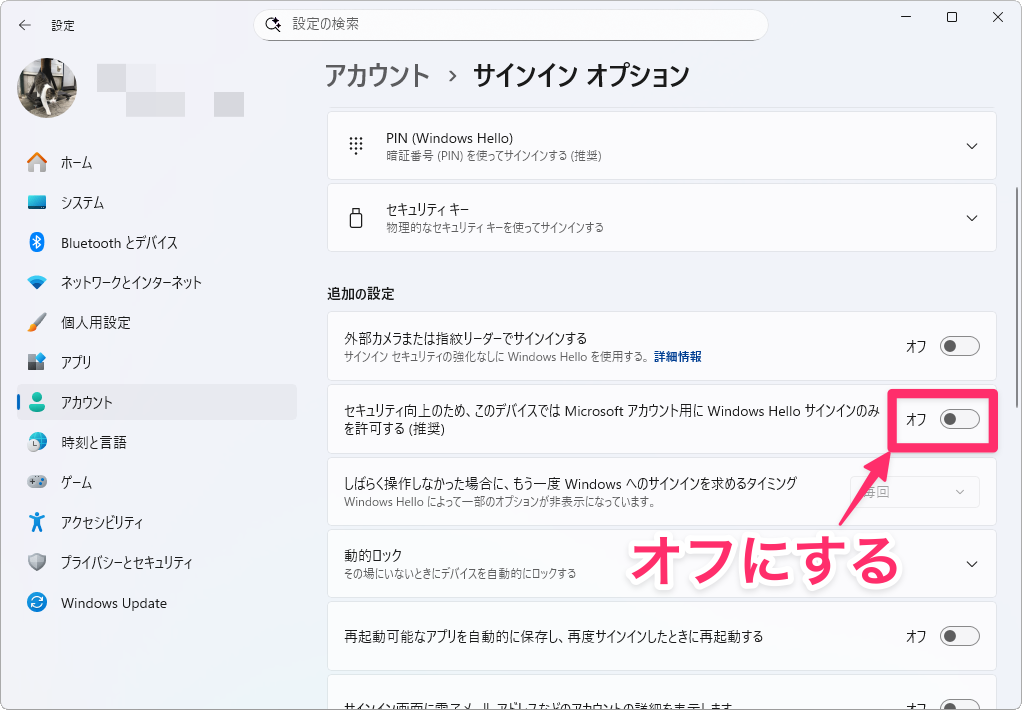Click アカウント in the breadcrumb

(x=377, y=75)
